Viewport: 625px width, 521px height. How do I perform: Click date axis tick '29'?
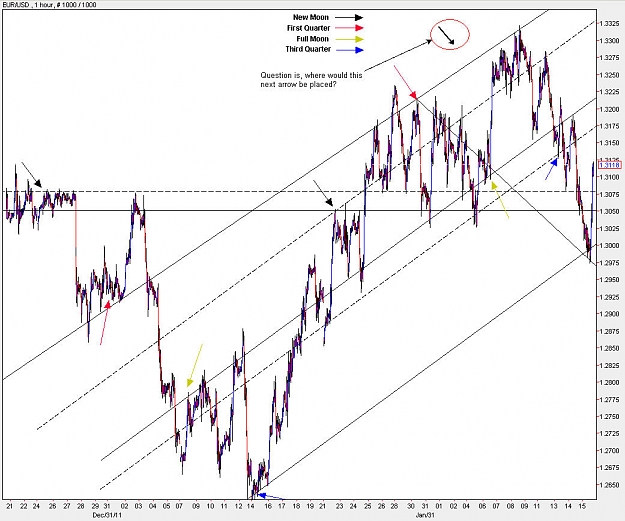pyautogui.click(x=95, y=506)
